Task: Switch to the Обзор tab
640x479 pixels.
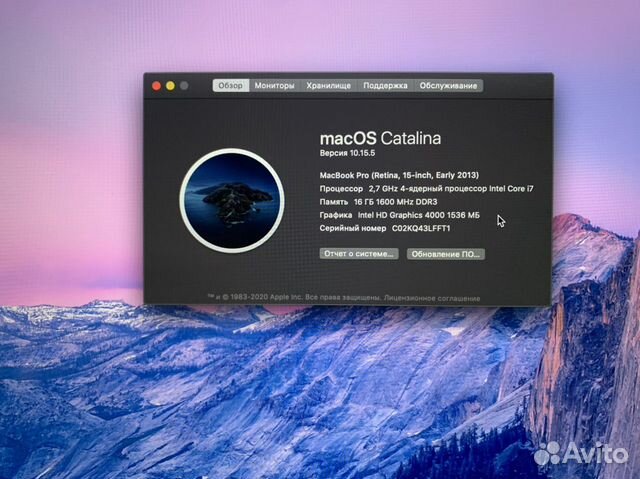Action: tap(231, 86)
